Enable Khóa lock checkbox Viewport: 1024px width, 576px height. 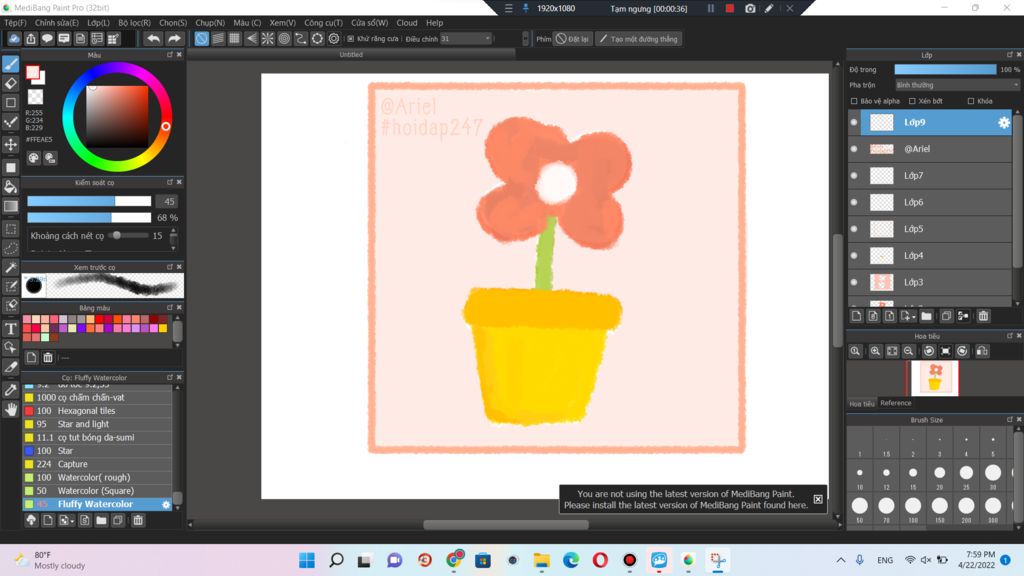tap(970, 101)
